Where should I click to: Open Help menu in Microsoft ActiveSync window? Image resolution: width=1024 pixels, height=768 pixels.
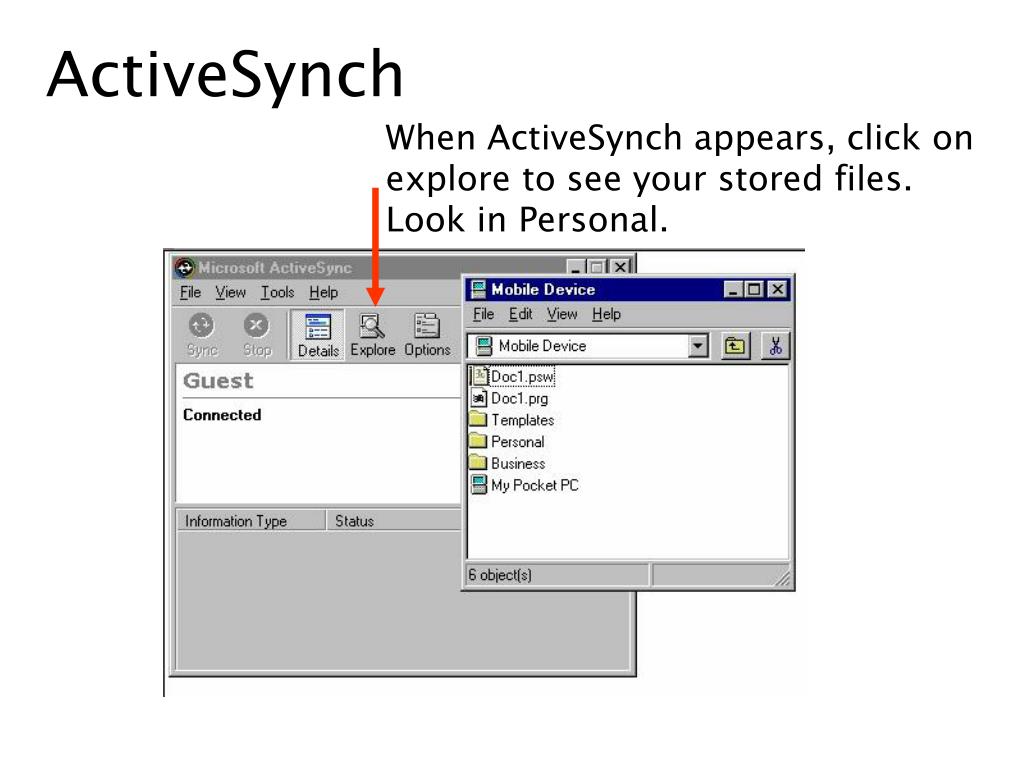tap(323, 292)
